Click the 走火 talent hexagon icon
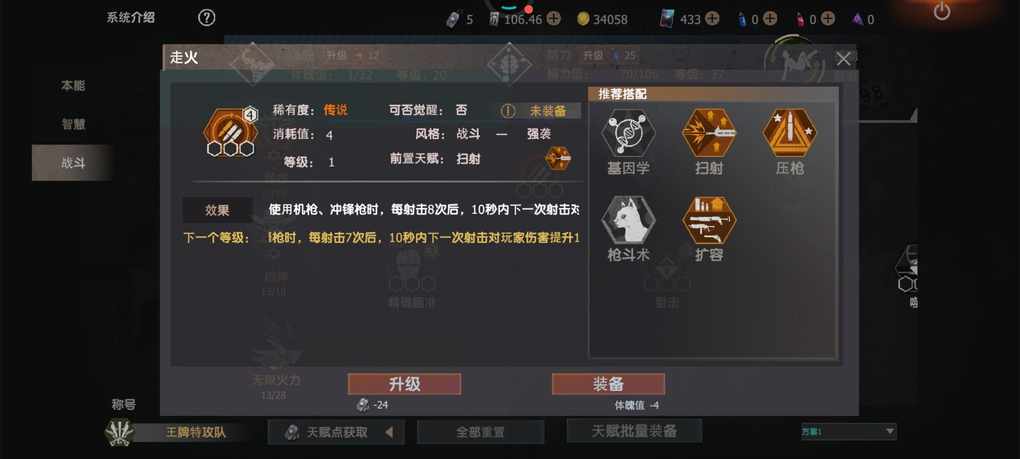This screenshot has width=1020, height=459. click(x=230, y=132)
